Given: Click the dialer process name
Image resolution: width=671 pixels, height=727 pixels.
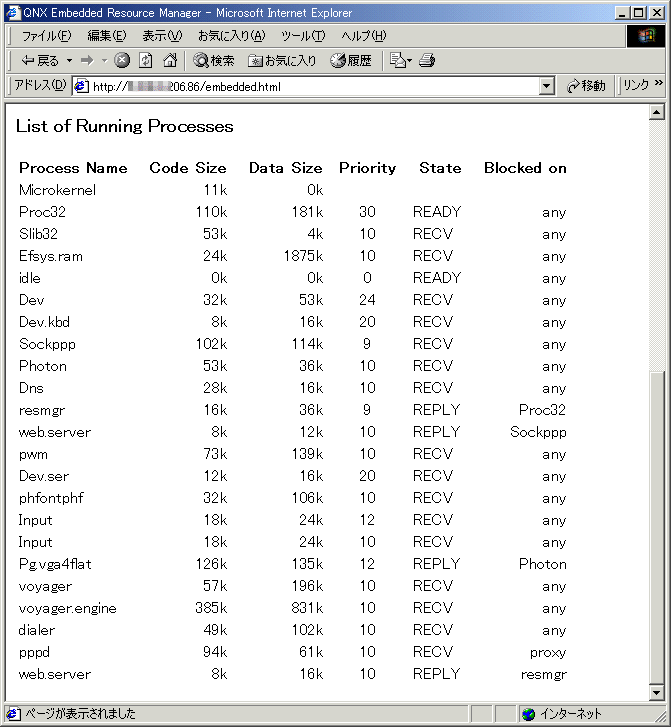Looking at the screenshot, I should click(37, 630).
